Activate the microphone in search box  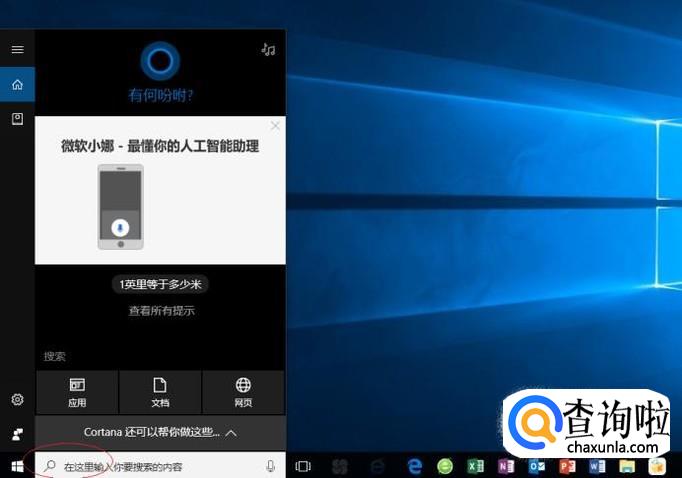pyautogui.click(x=271, y=466)
